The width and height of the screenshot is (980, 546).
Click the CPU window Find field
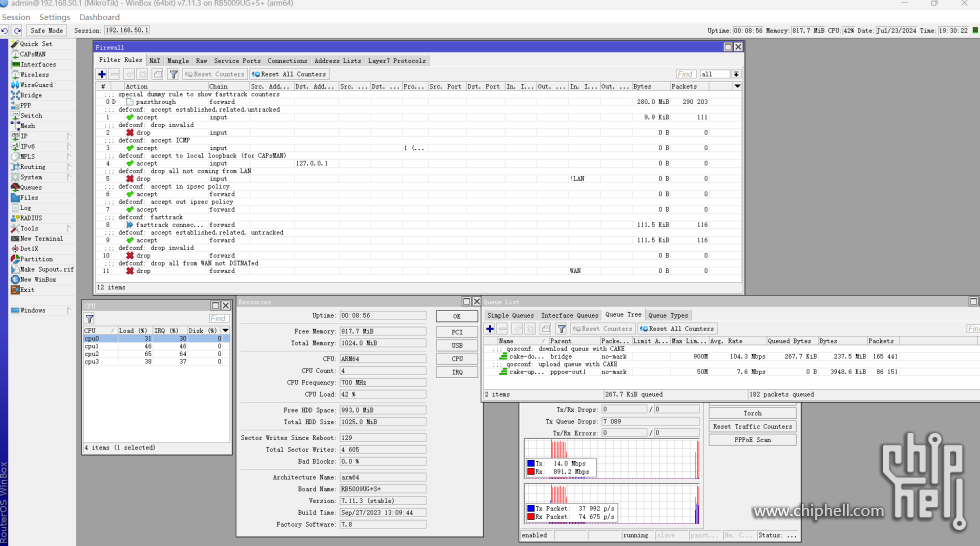(218, 319)
